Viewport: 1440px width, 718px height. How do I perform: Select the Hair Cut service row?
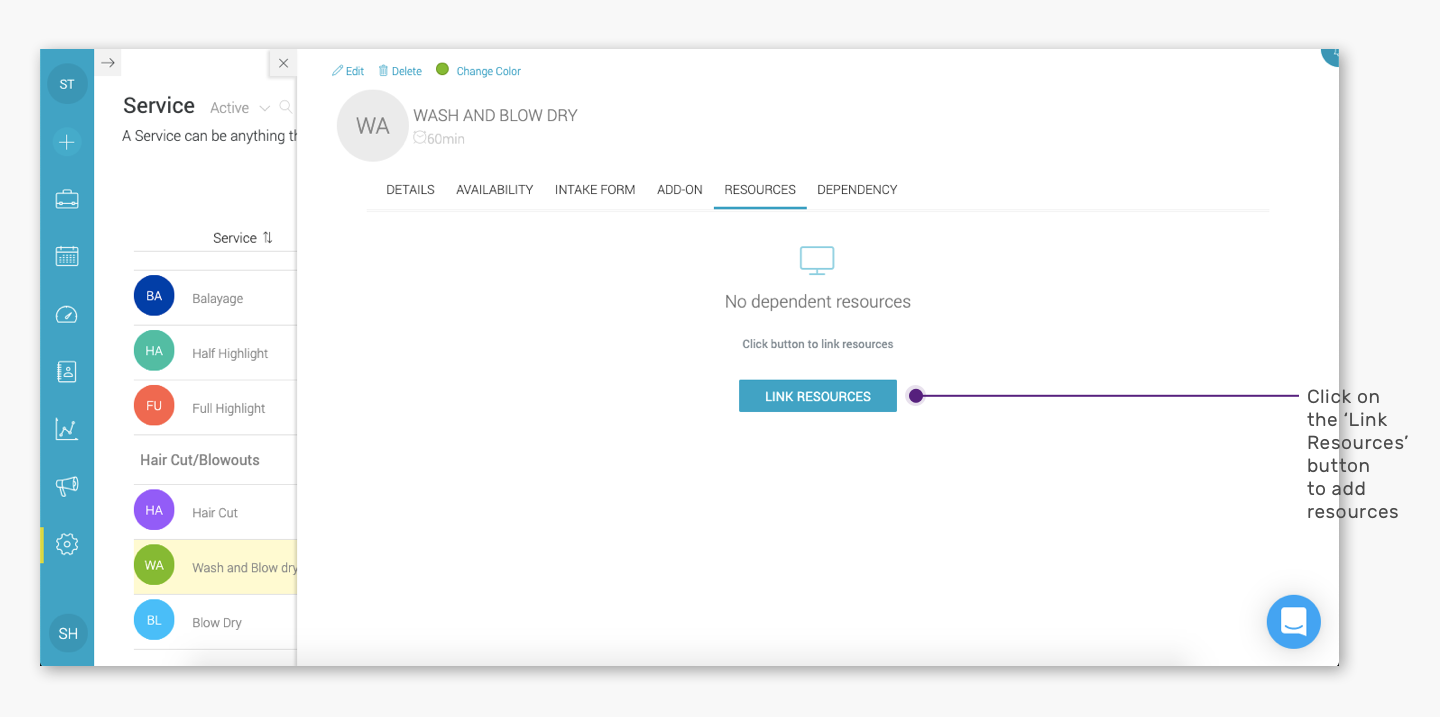pos(215,512)
